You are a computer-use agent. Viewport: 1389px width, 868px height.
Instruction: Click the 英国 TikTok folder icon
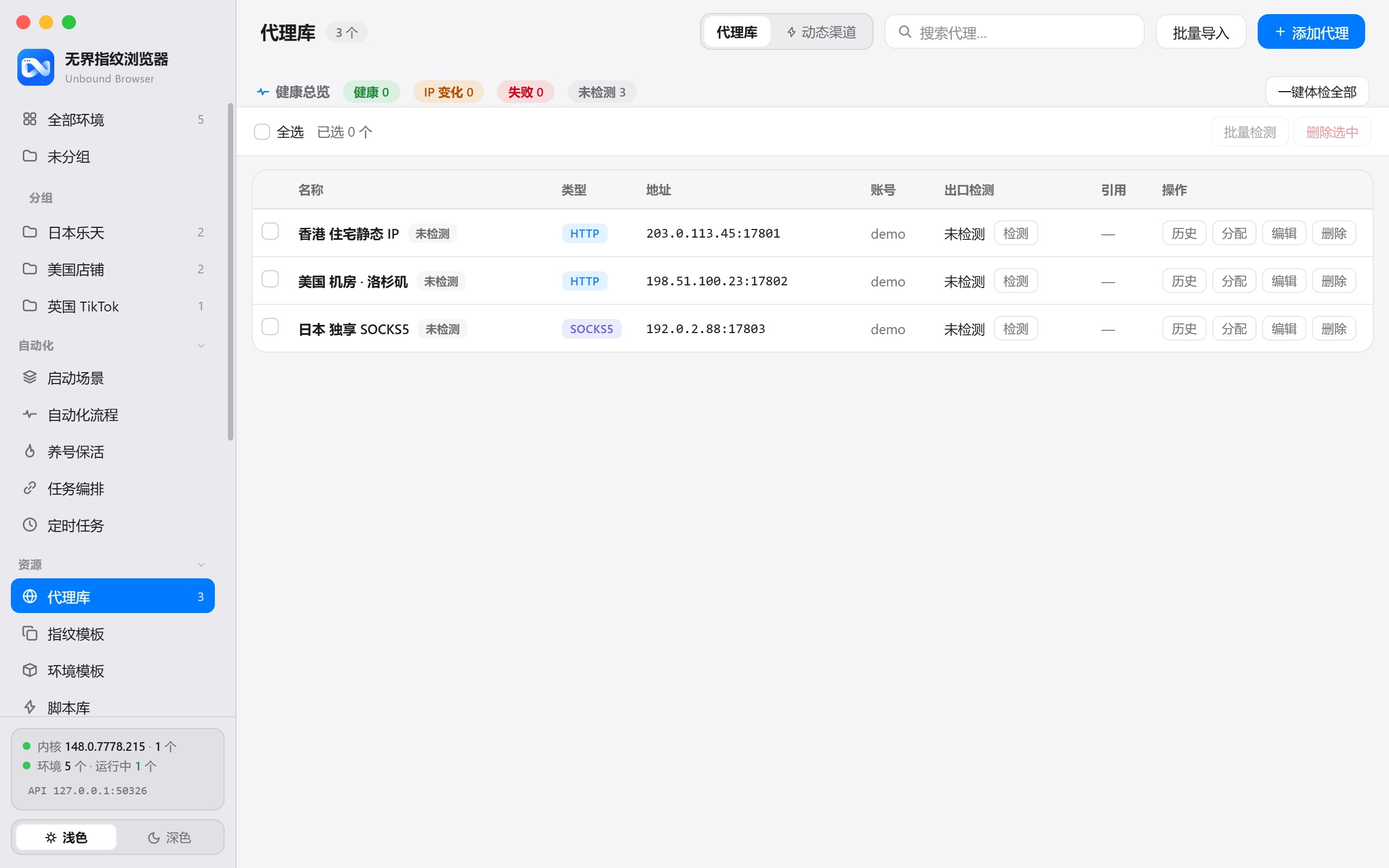click(x=30, y=305)
